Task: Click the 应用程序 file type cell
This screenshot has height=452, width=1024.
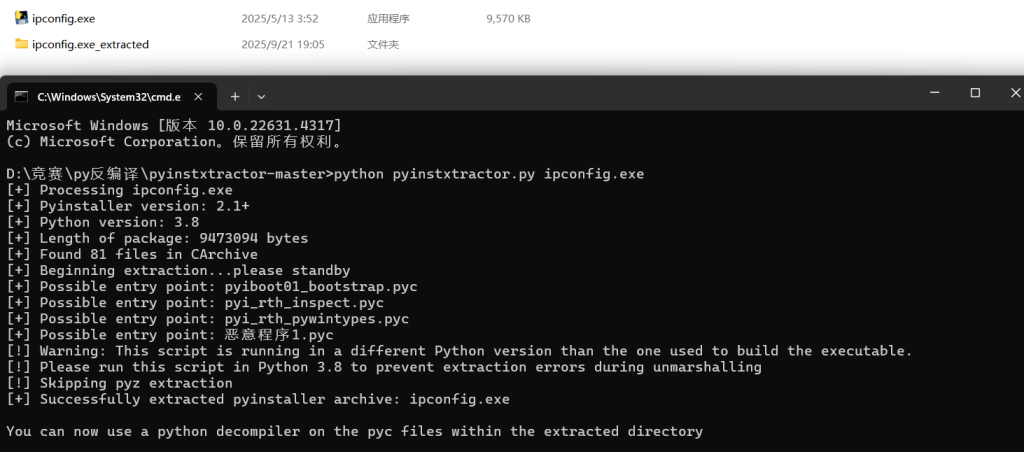Action: 388,18
